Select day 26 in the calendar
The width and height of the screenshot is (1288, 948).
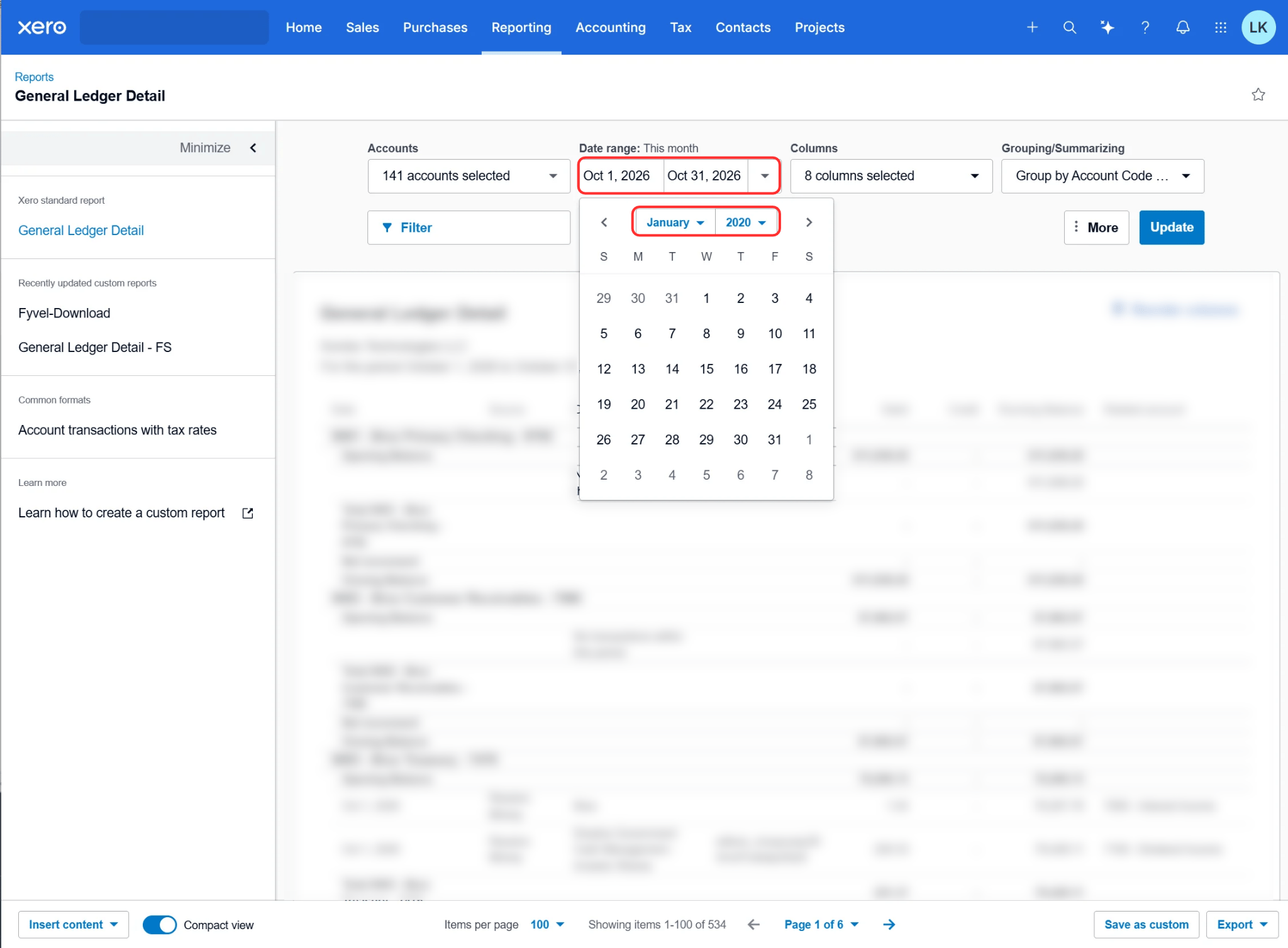[x=604, y=439]
